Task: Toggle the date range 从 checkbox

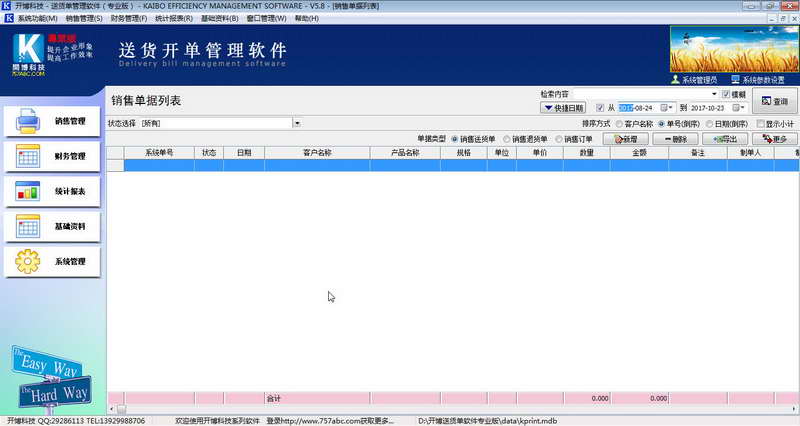Action: (600, 108)
